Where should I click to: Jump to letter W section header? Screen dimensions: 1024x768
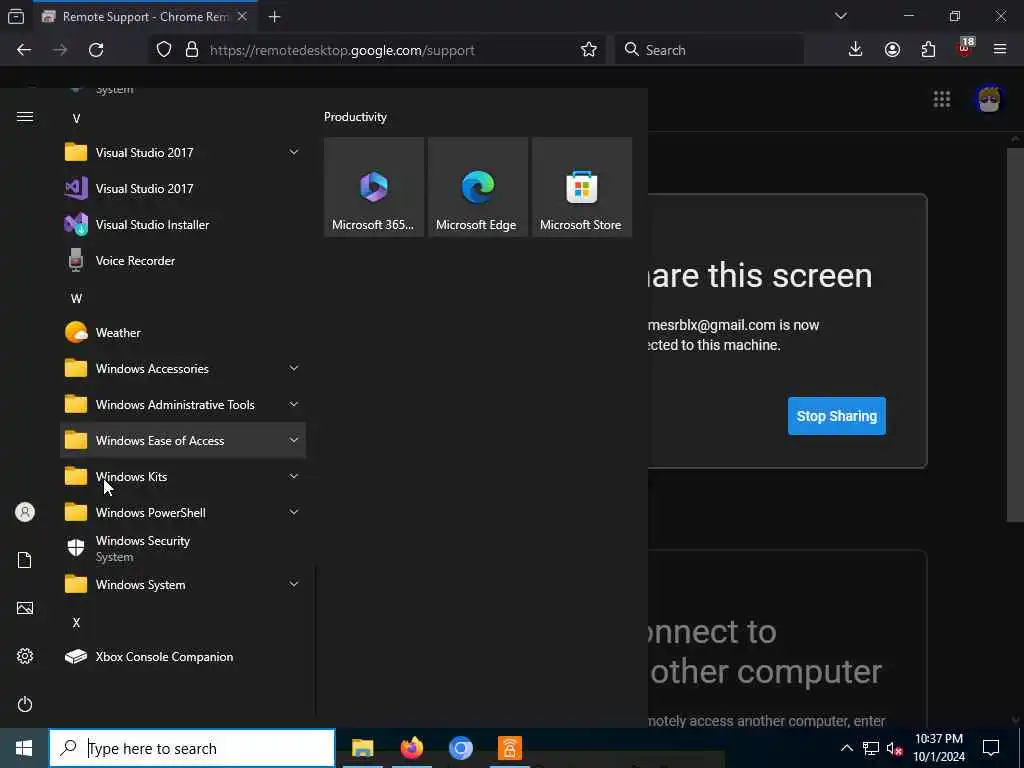coord(76,298)
